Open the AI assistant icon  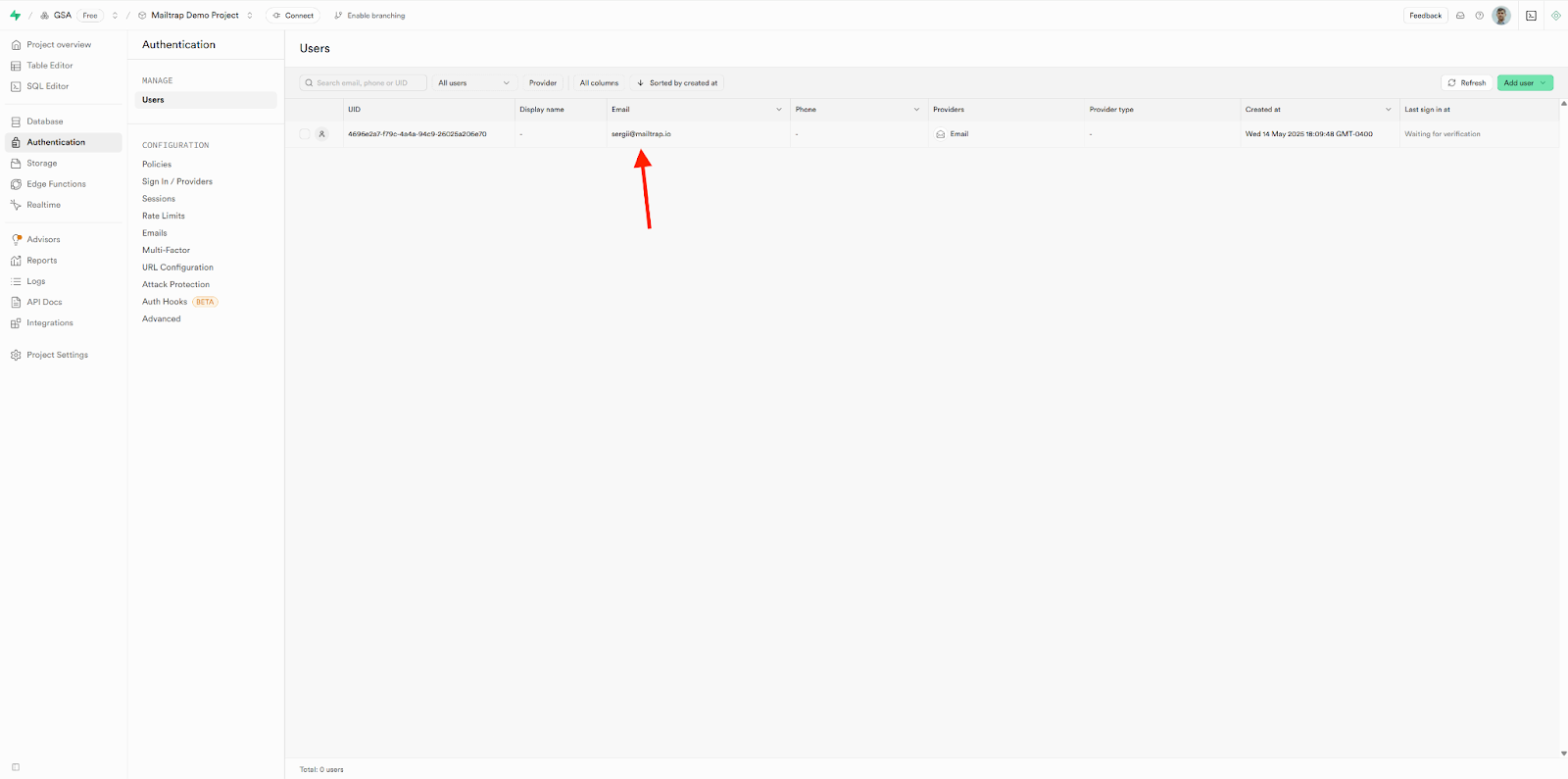(1555, 16)
